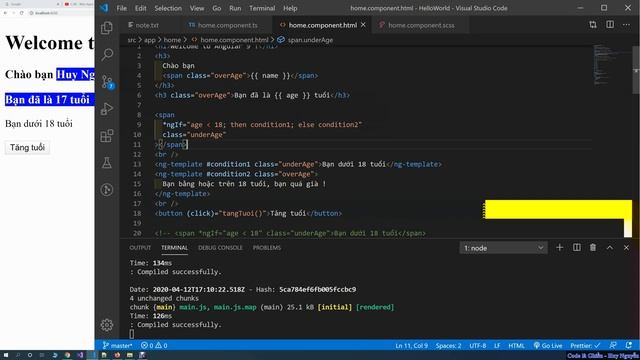Click UTF-8 encoding in status bar
This screenshot has width=640, height=360.
pyautogui.click(x=478, y=345)
